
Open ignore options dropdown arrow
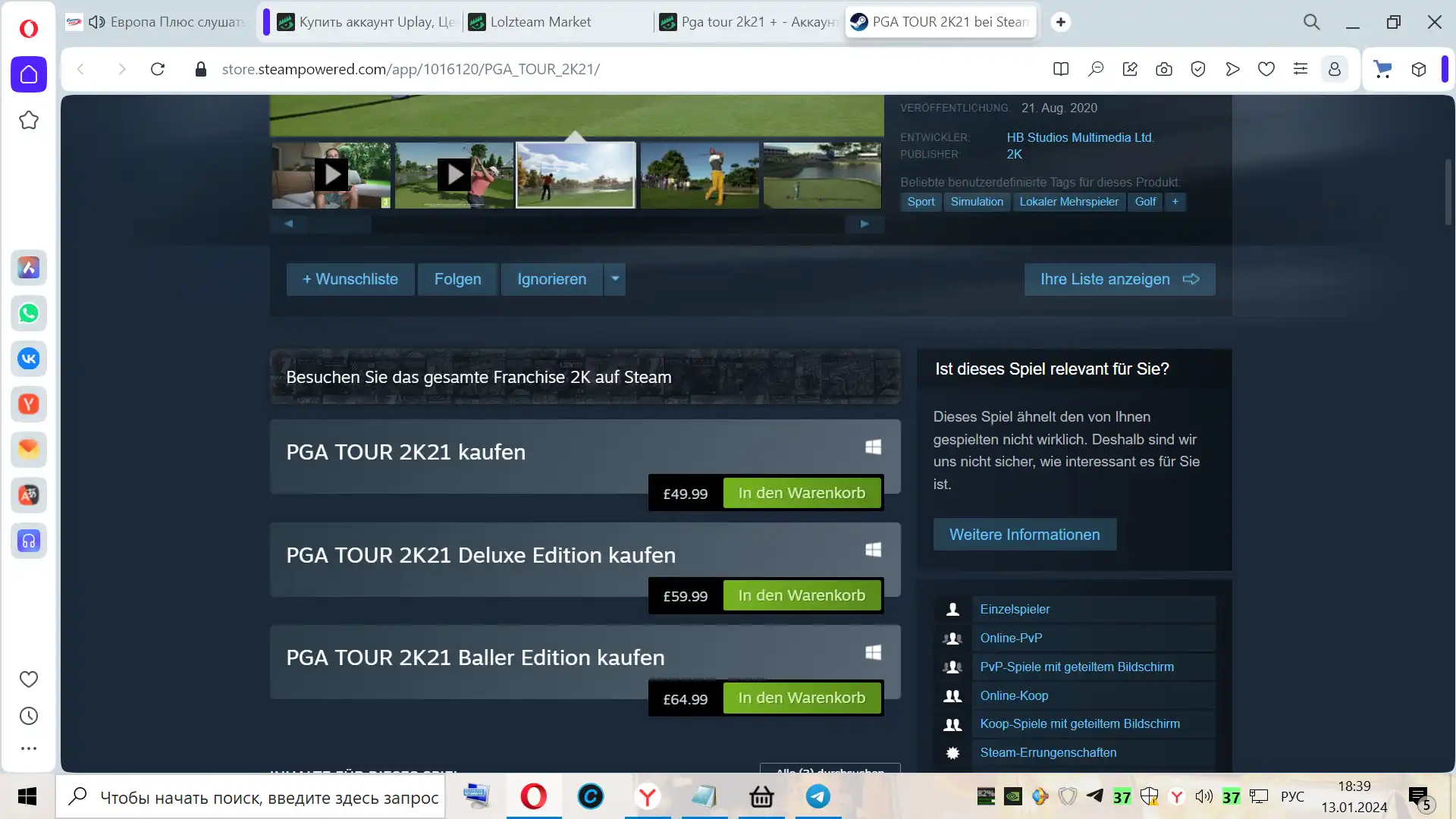[x=615, y=279]
